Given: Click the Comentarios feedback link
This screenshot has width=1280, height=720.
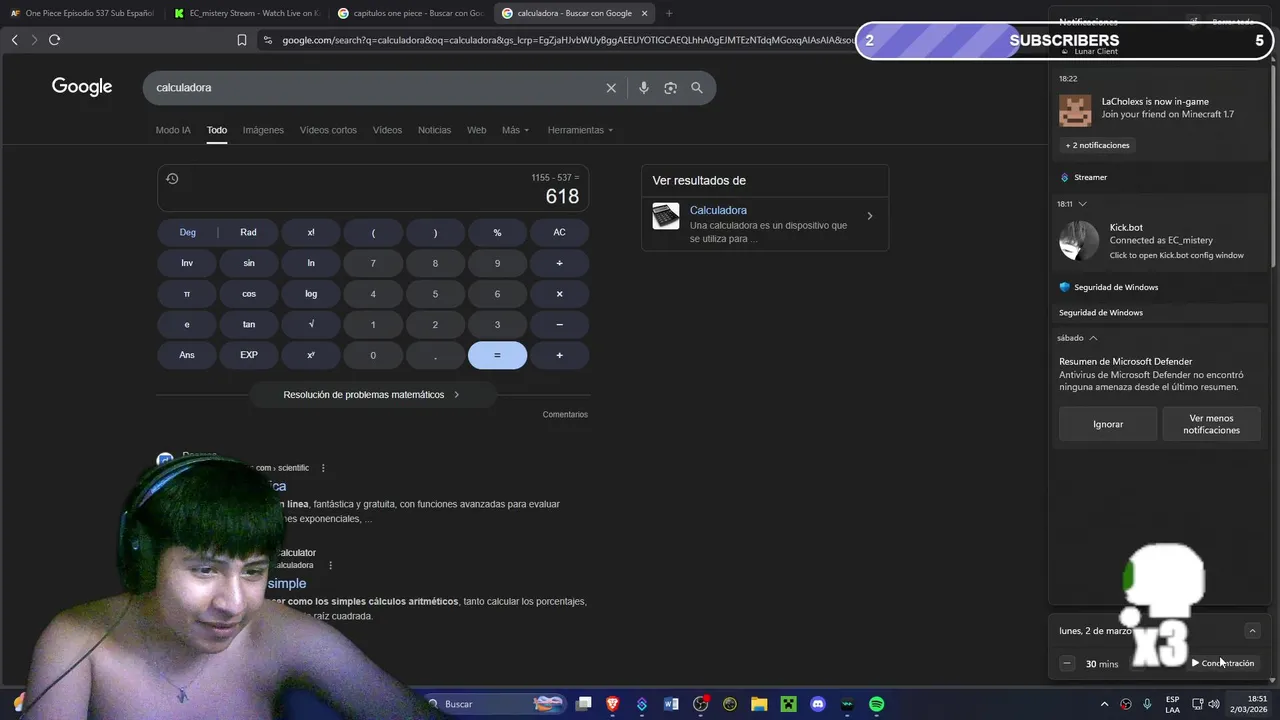Looking at the screenshot, I should coord(565,414).
